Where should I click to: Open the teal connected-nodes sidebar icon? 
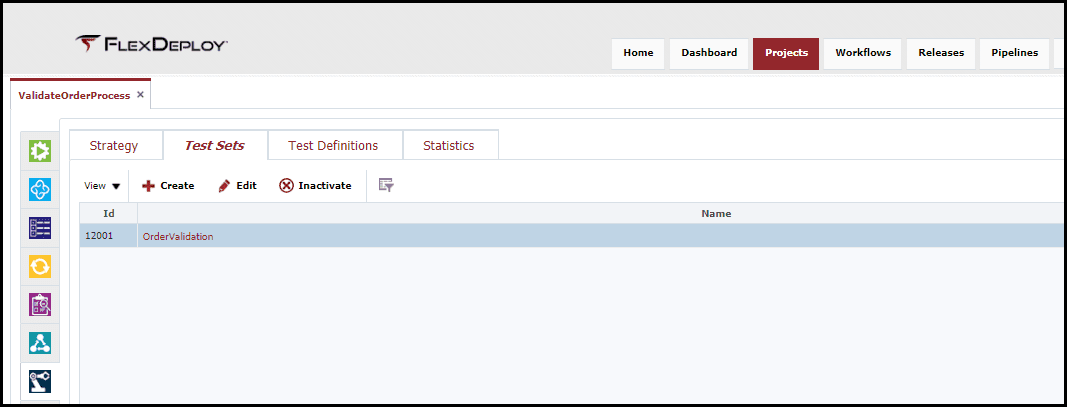[x=40, y=342]
